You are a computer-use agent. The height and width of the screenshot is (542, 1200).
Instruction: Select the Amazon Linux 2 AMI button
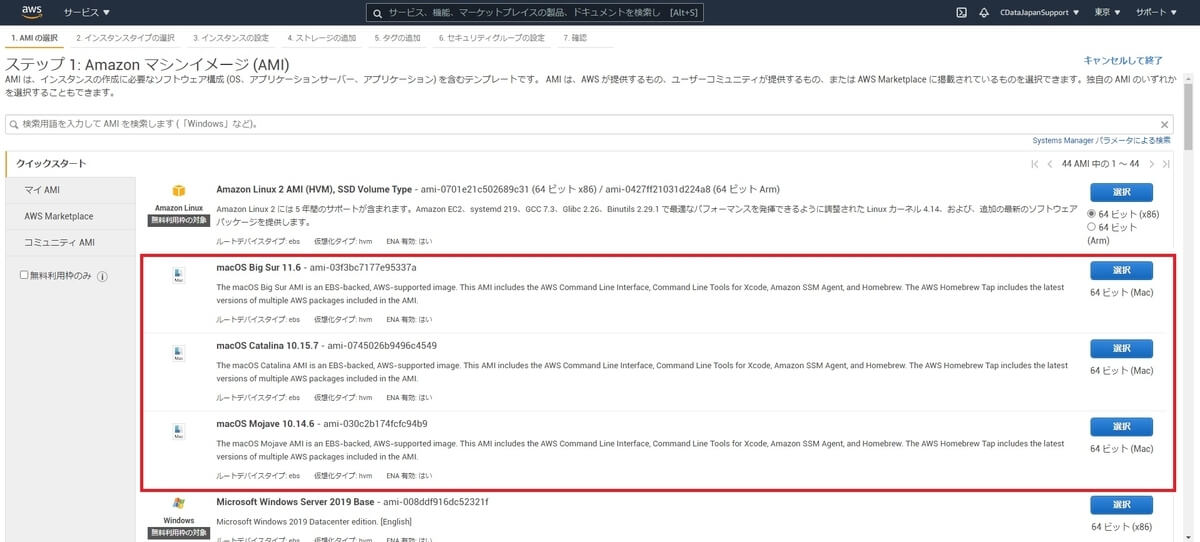(x=1121, y=192)
